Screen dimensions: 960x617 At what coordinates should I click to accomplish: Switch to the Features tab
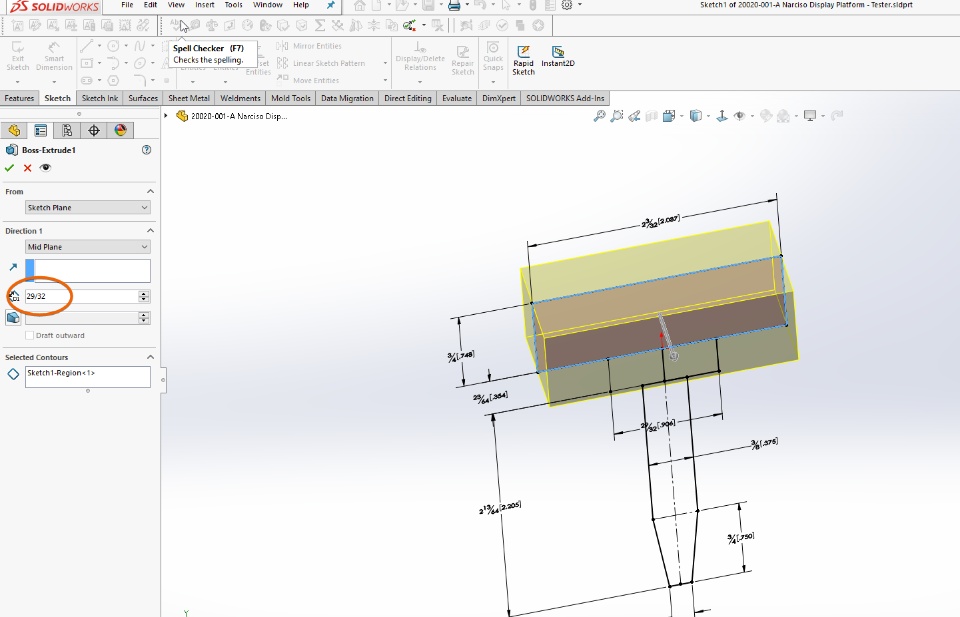(20, 98)
